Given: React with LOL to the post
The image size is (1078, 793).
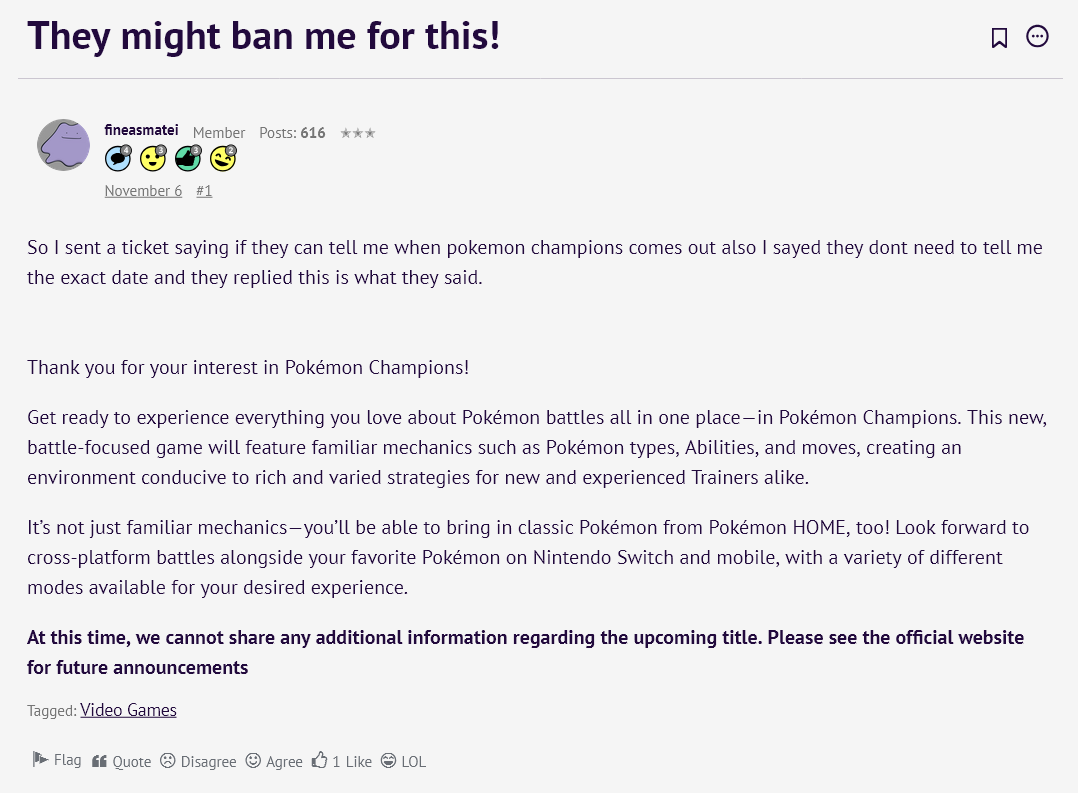Looking at the screenshot, I should 403,761.
